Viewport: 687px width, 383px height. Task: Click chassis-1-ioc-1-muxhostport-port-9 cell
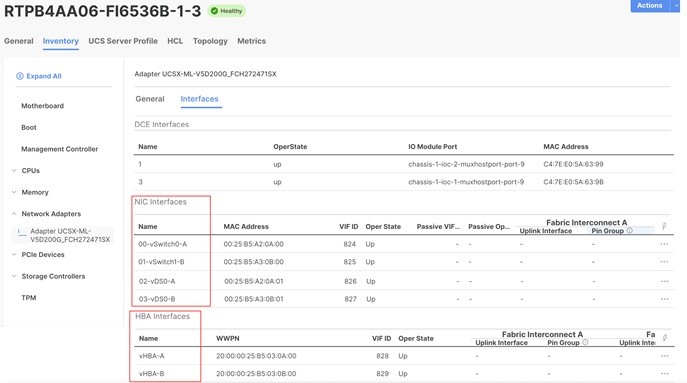pyautogui.click(x=466, y=182)
